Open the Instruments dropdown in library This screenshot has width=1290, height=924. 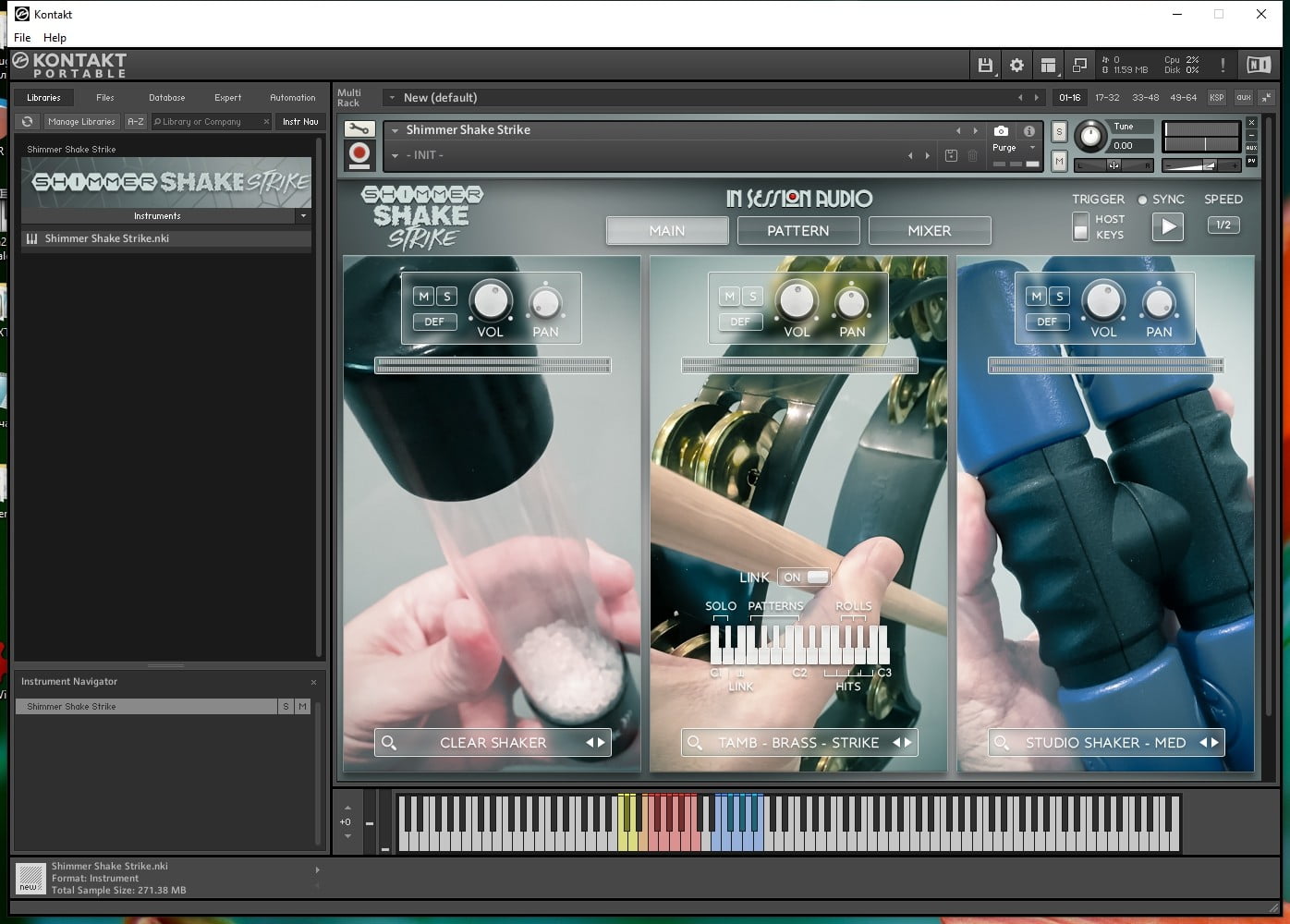pyautogui.click(x=303, y=216)
